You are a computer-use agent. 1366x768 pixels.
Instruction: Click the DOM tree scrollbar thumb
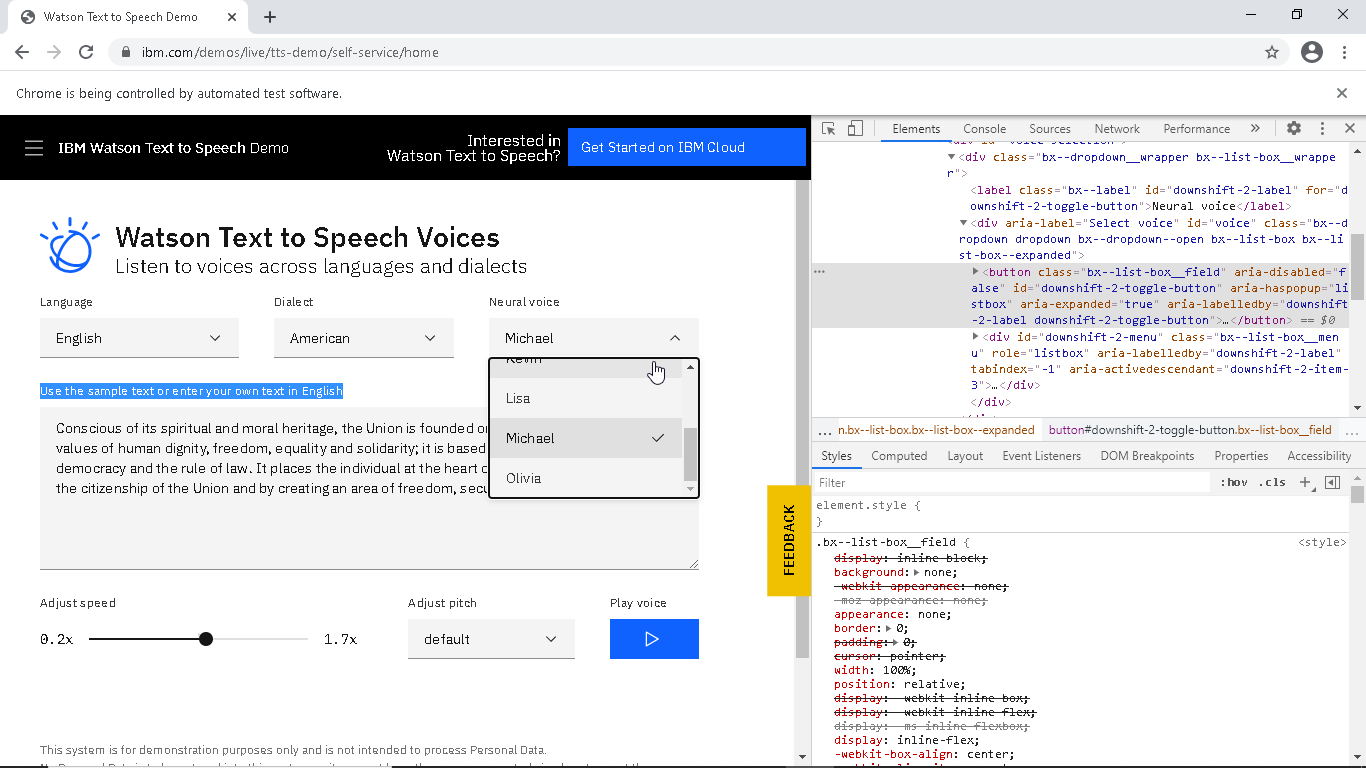pos(1357,267)
